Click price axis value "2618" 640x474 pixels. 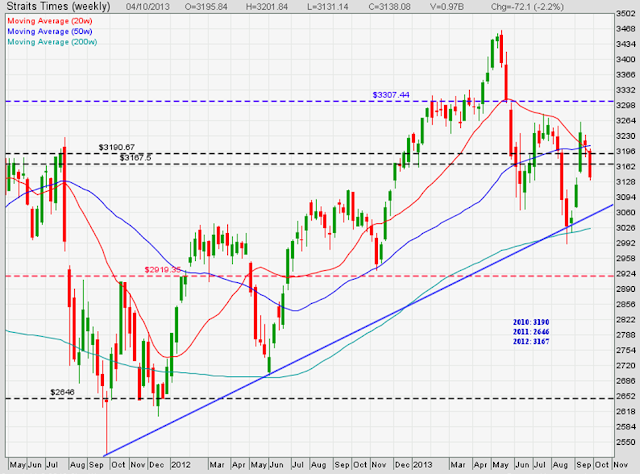pos(625,412)
